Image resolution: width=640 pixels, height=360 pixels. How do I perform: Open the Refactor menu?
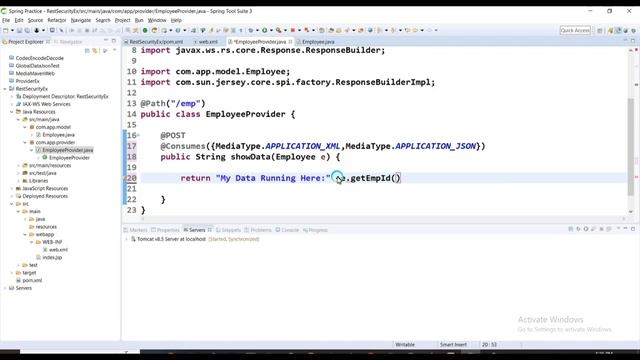click(57, 20)
